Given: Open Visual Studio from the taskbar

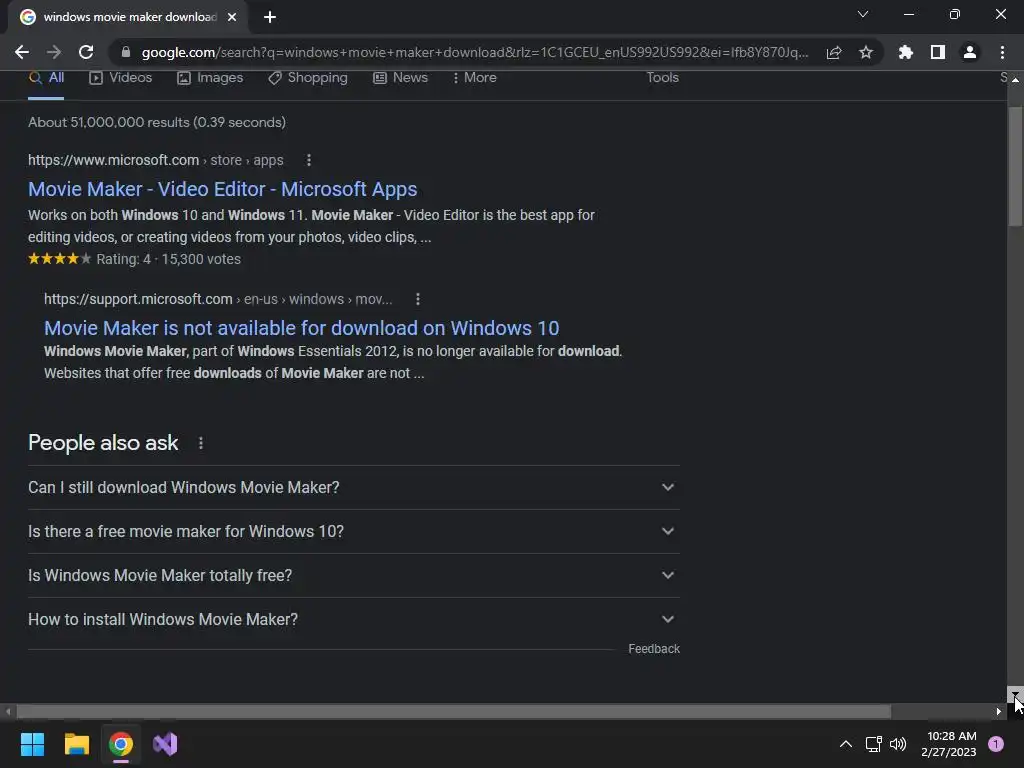Looking at the screenshot, I should pyautogui.click(x=165, y=744).
